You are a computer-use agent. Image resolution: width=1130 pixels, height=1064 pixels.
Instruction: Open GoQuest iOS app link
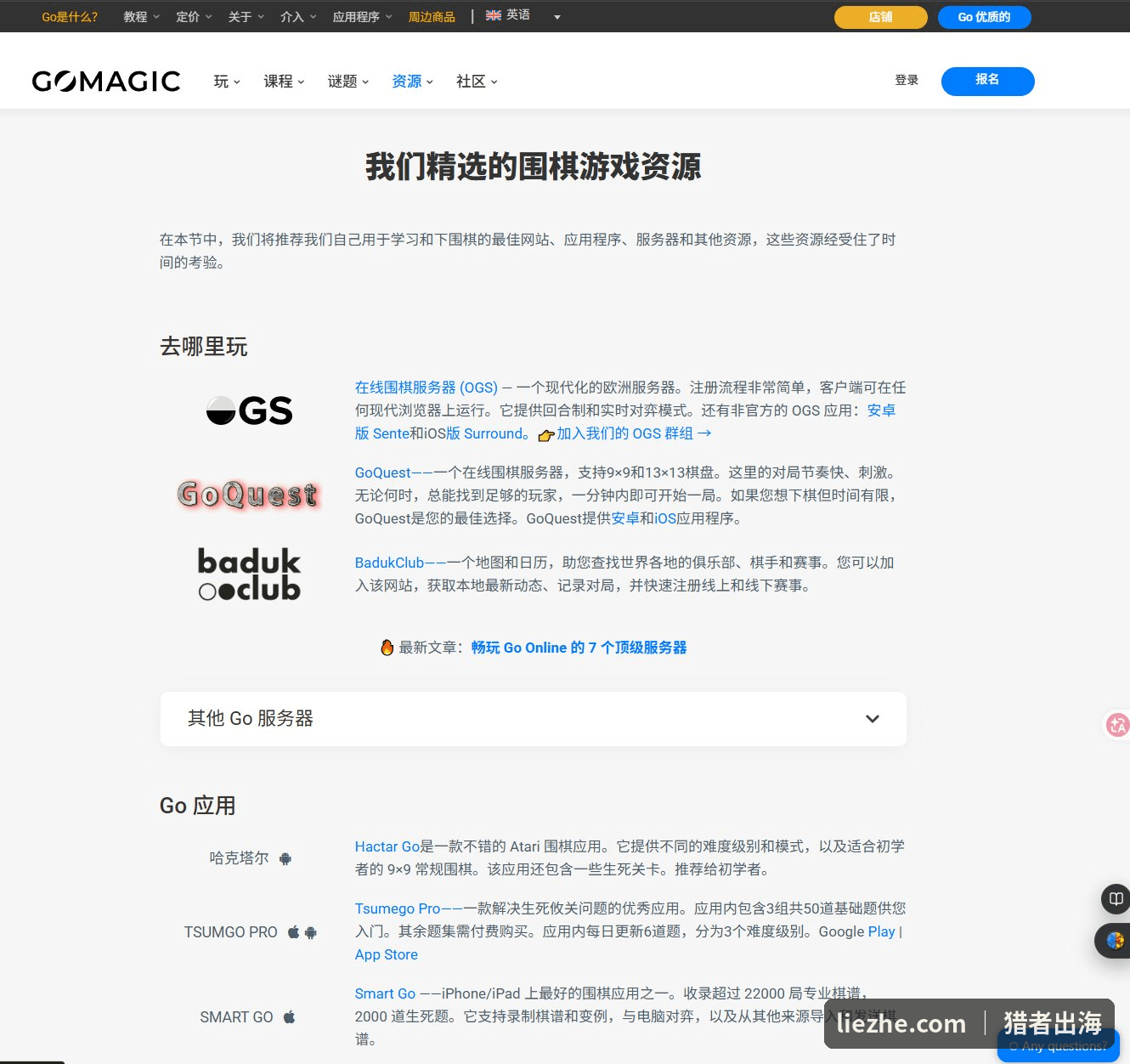coord(666,518)
